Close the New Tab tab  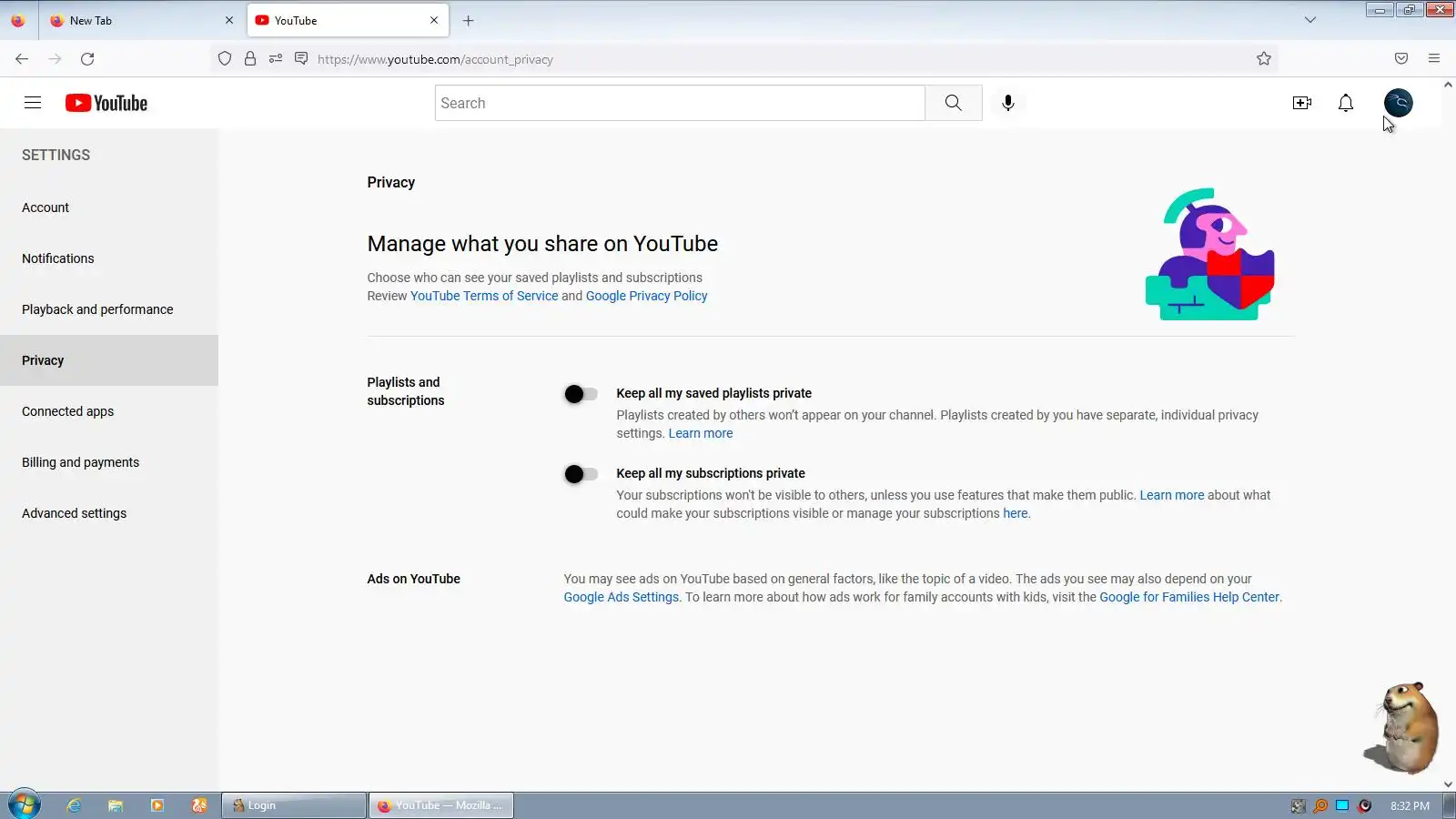point(229,21)
